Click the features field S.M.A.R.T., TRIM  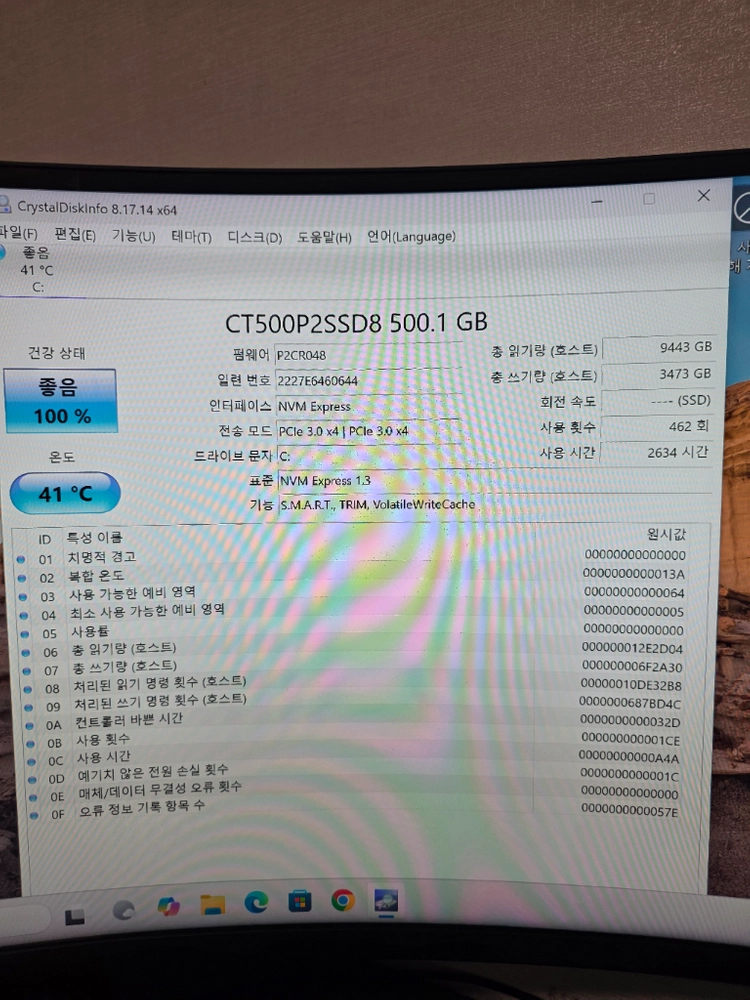[495, 504]
